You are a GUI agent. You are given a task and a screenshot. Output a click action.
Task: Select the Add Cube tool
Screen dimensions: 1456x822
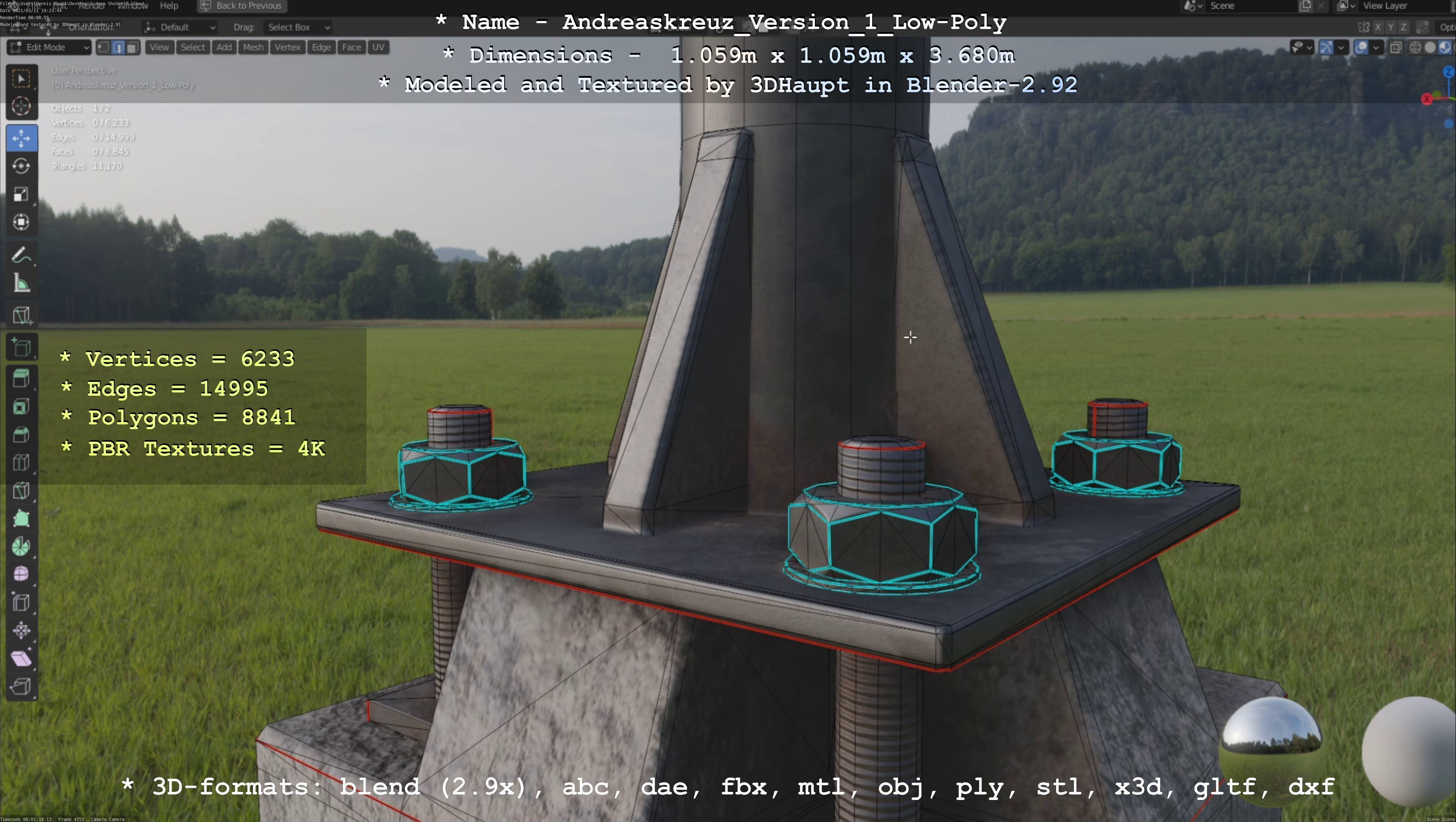pyautogui.click(x=21, y=346)
